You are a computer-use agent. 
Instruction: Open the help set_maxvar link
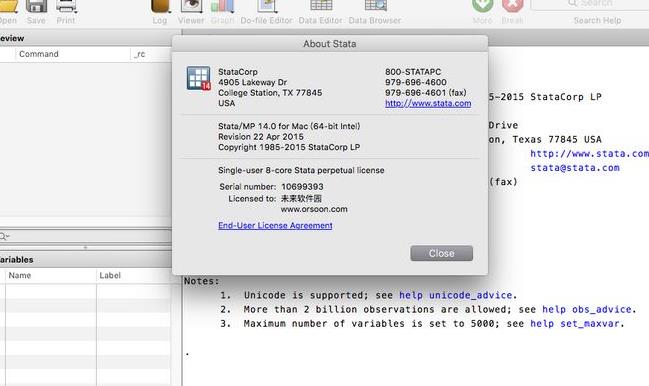(575, 324)
